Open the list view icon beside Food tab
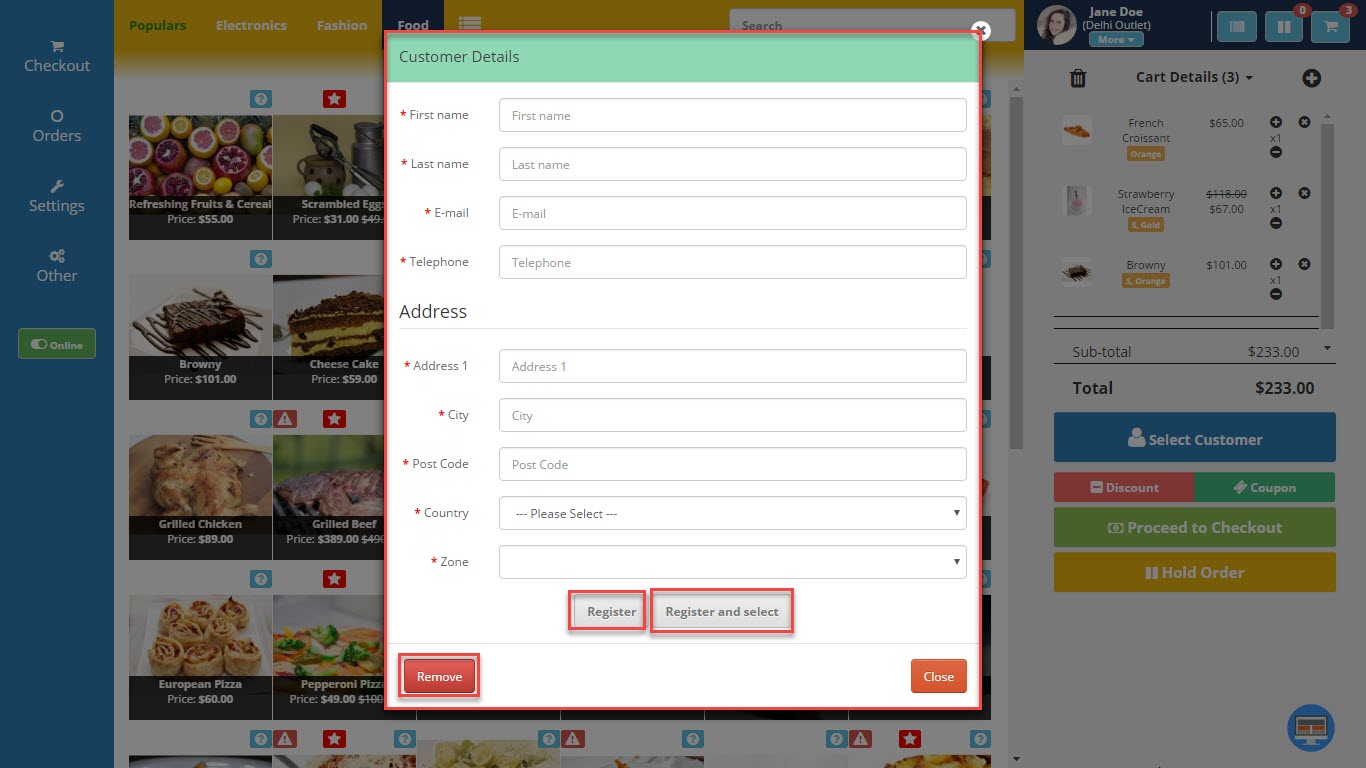This screenshot has width=1366, height=768. point(470,25)
